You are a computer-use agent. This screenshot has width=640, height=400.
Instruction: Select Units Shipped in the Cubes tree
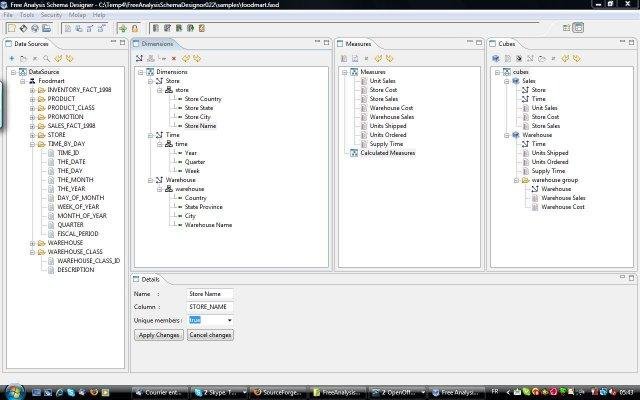point(549,153)
